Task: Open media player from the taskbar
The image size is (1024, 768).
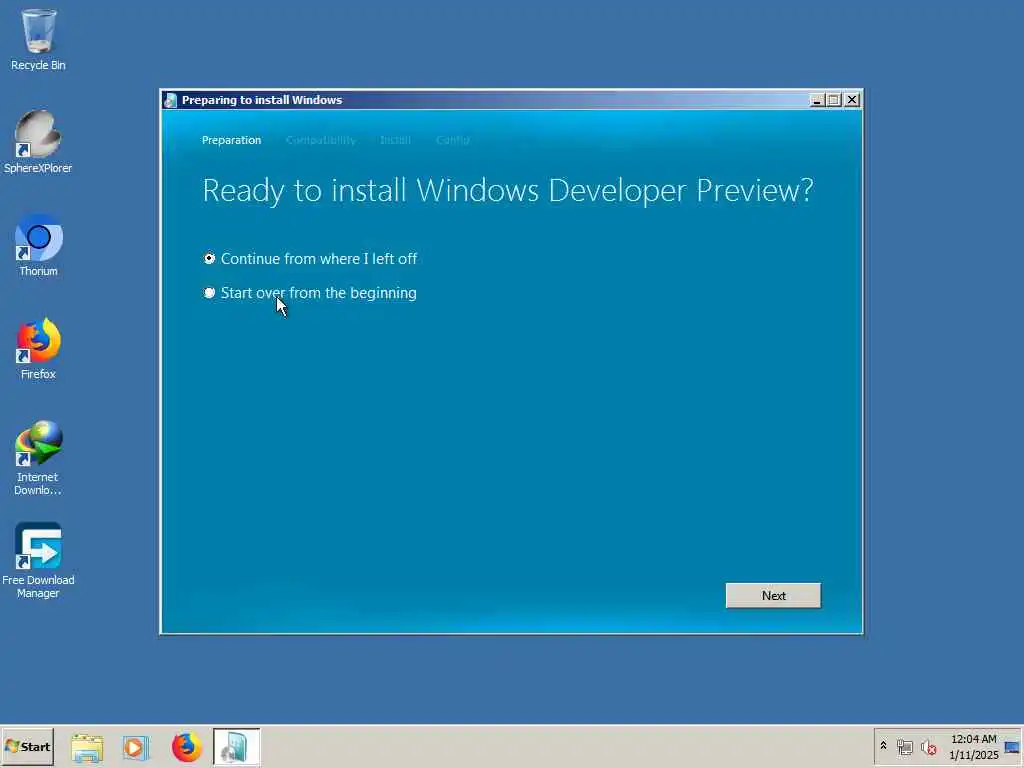Action: click(x=136, y=747)
